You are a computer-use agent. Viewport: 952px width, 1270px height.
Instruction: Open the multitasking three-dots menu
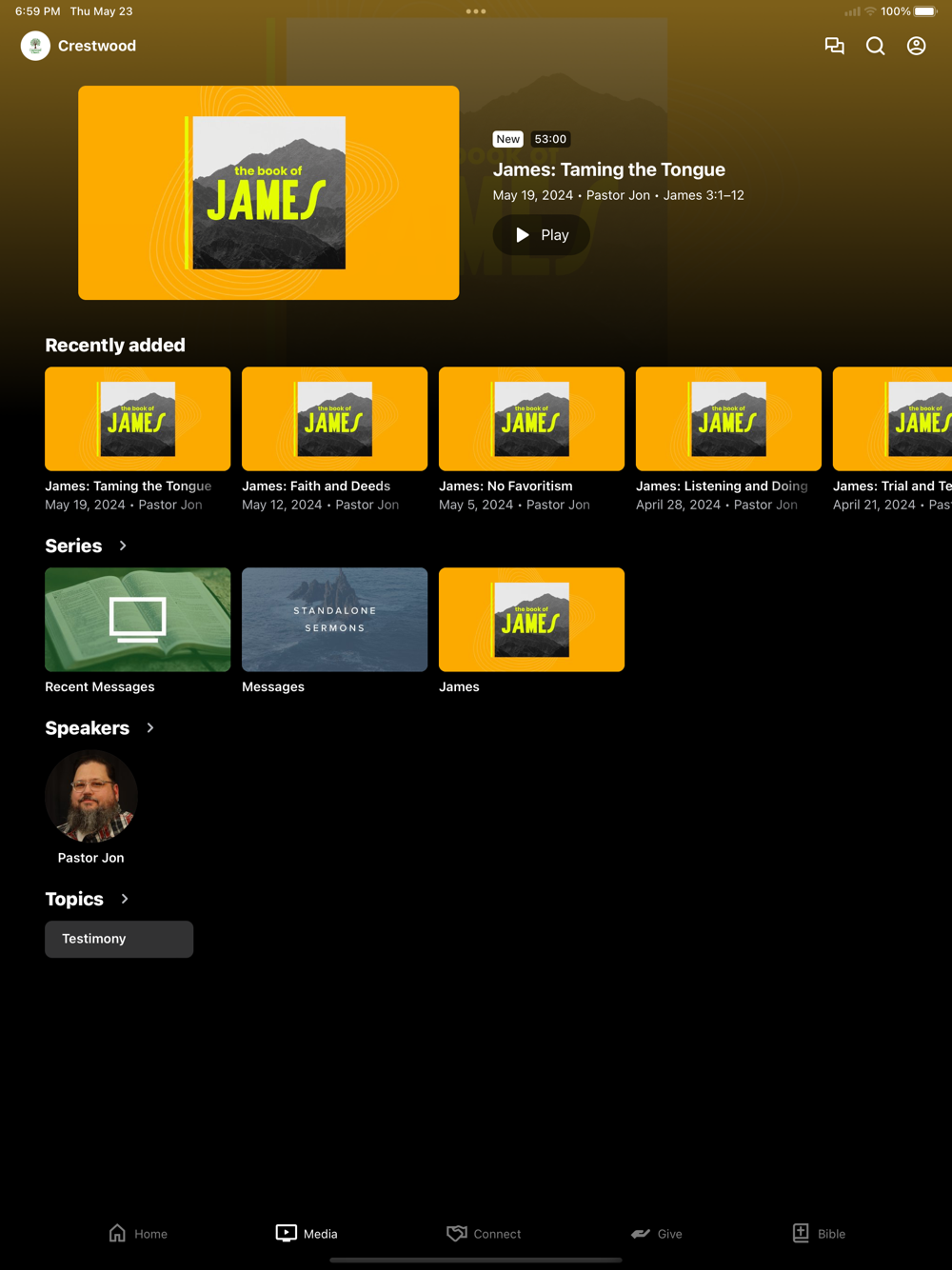(x=476, y=11)
